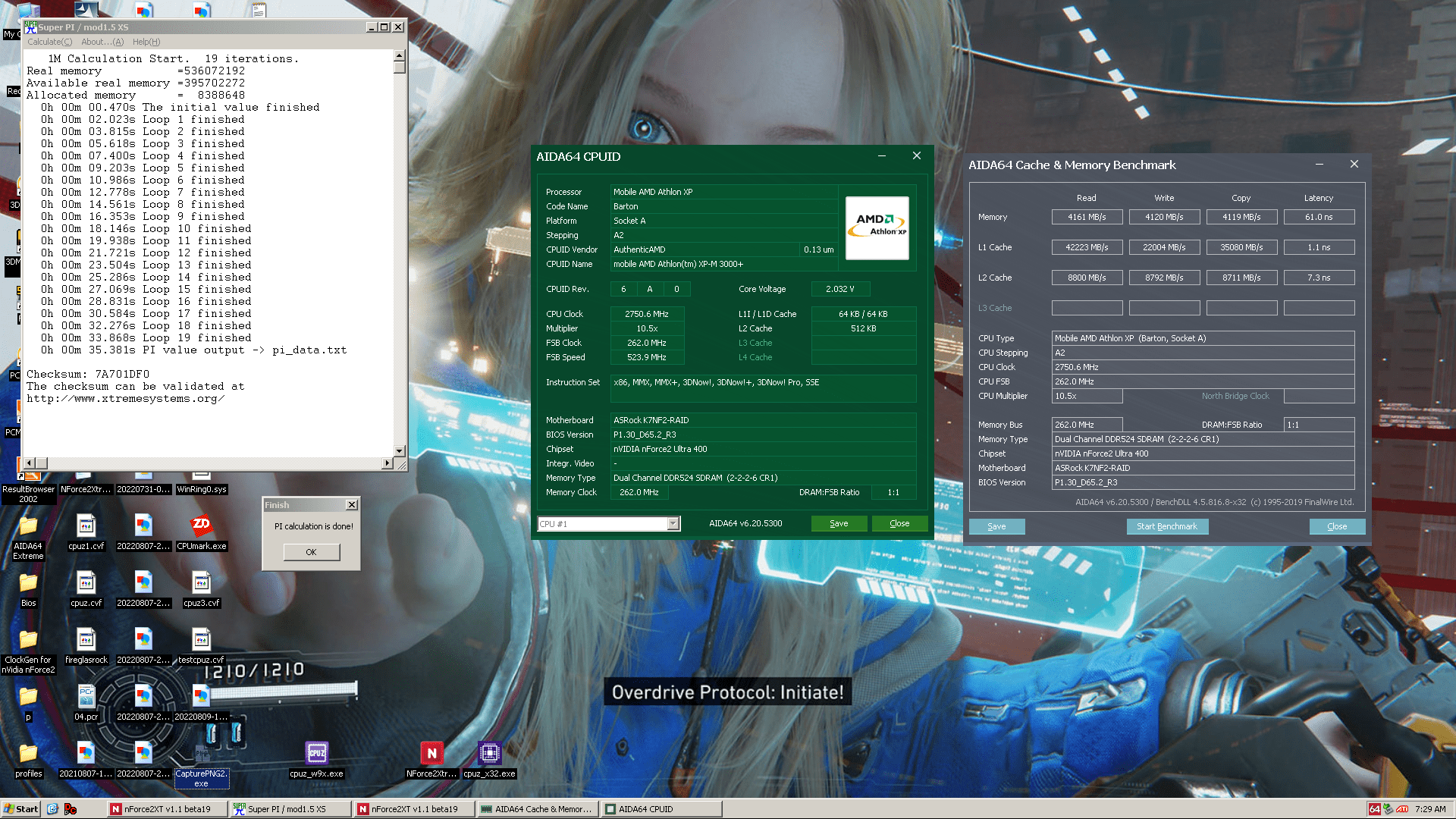
Task: Switch to AIDA64 Cache & Memory taskbar button
Action: pos(538,809)
